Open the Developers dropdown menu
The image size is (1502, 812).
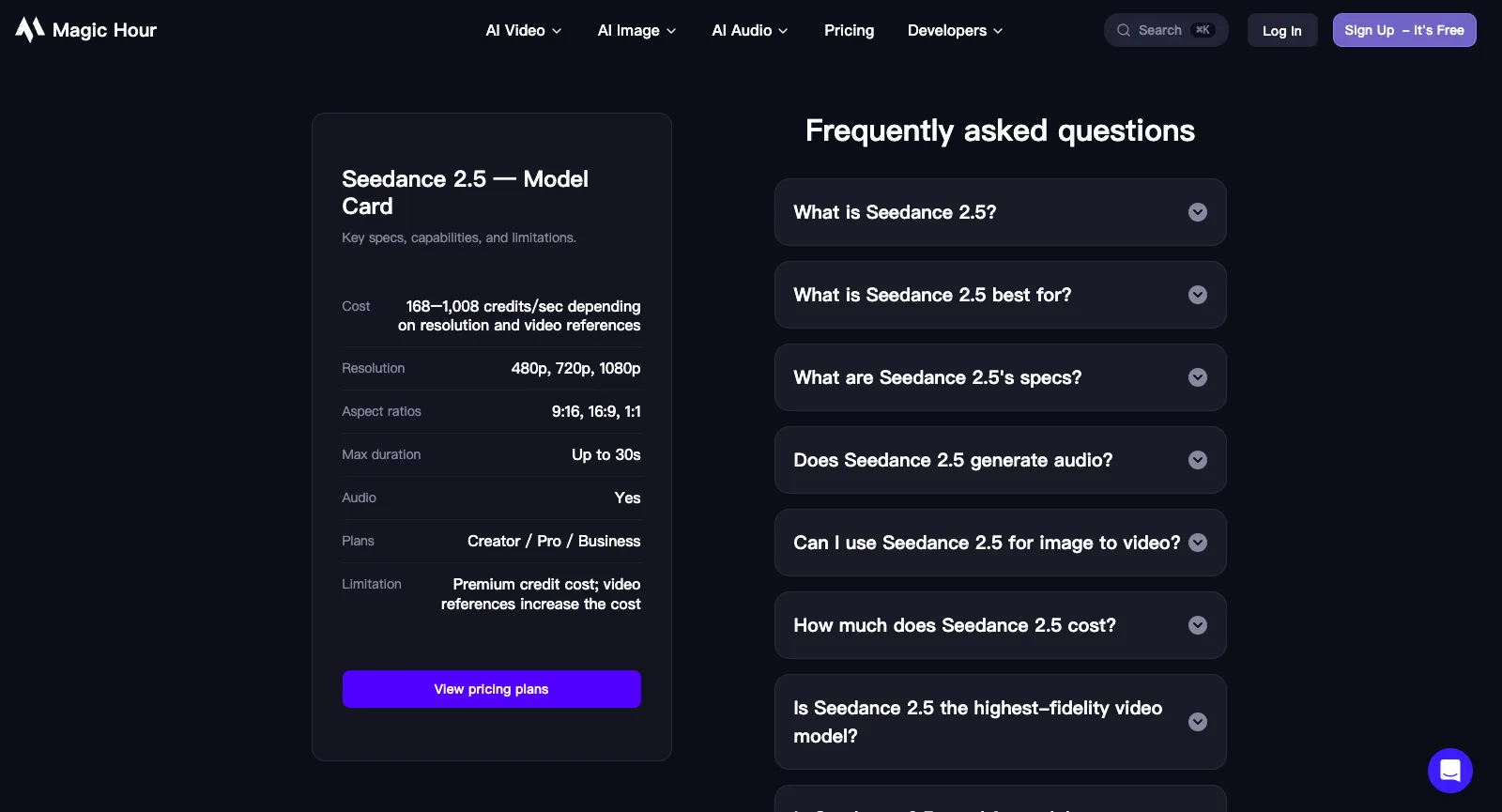pos(955,30)
